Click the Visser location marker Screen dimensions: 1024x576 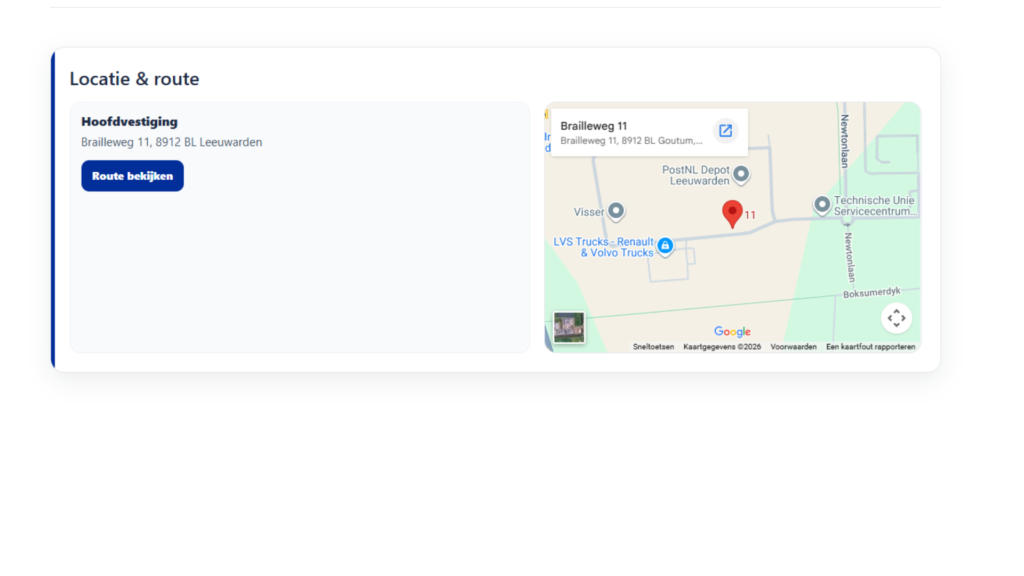616,211
